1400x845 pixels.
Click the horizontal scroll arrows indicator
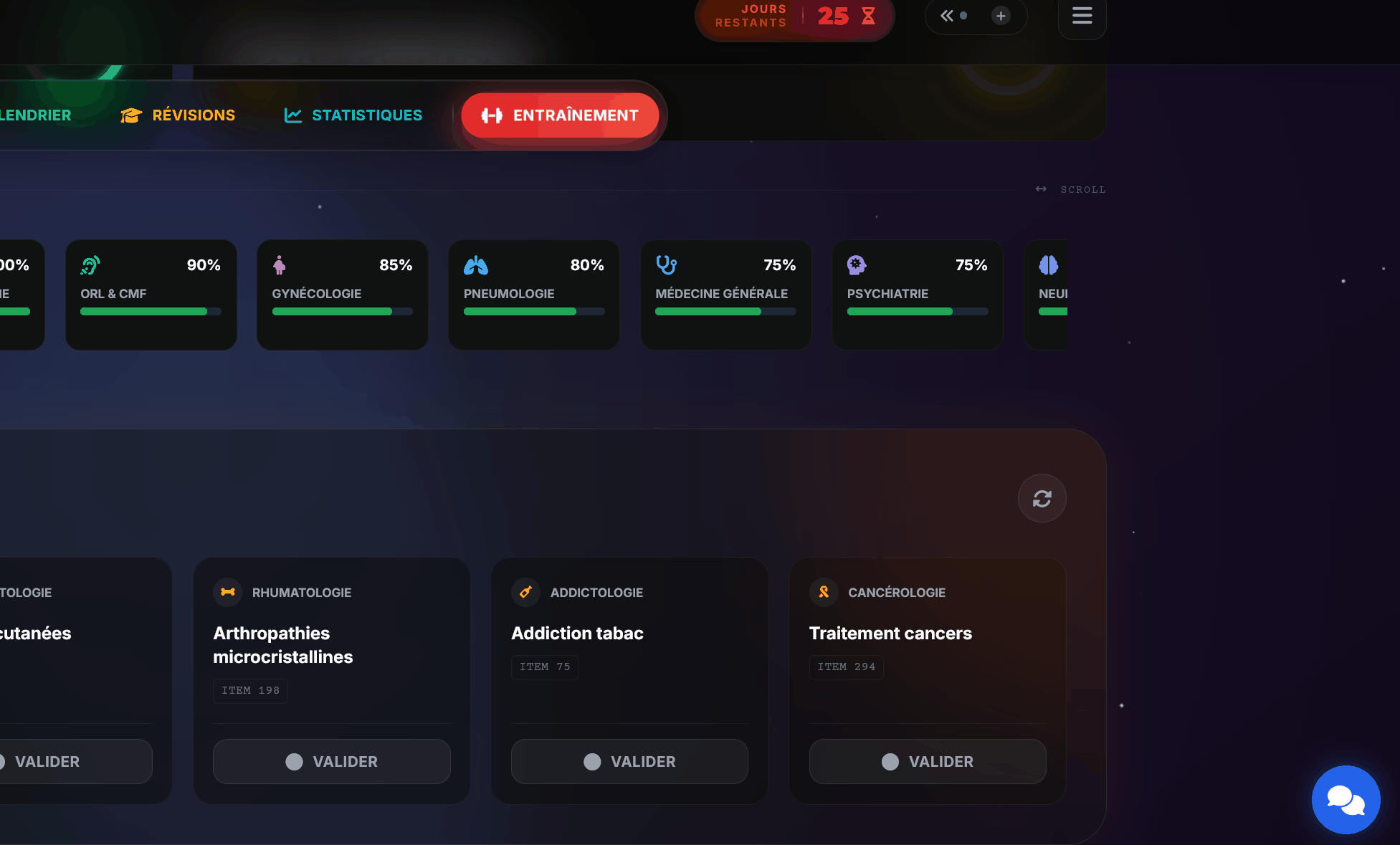tap(1041, 189)
